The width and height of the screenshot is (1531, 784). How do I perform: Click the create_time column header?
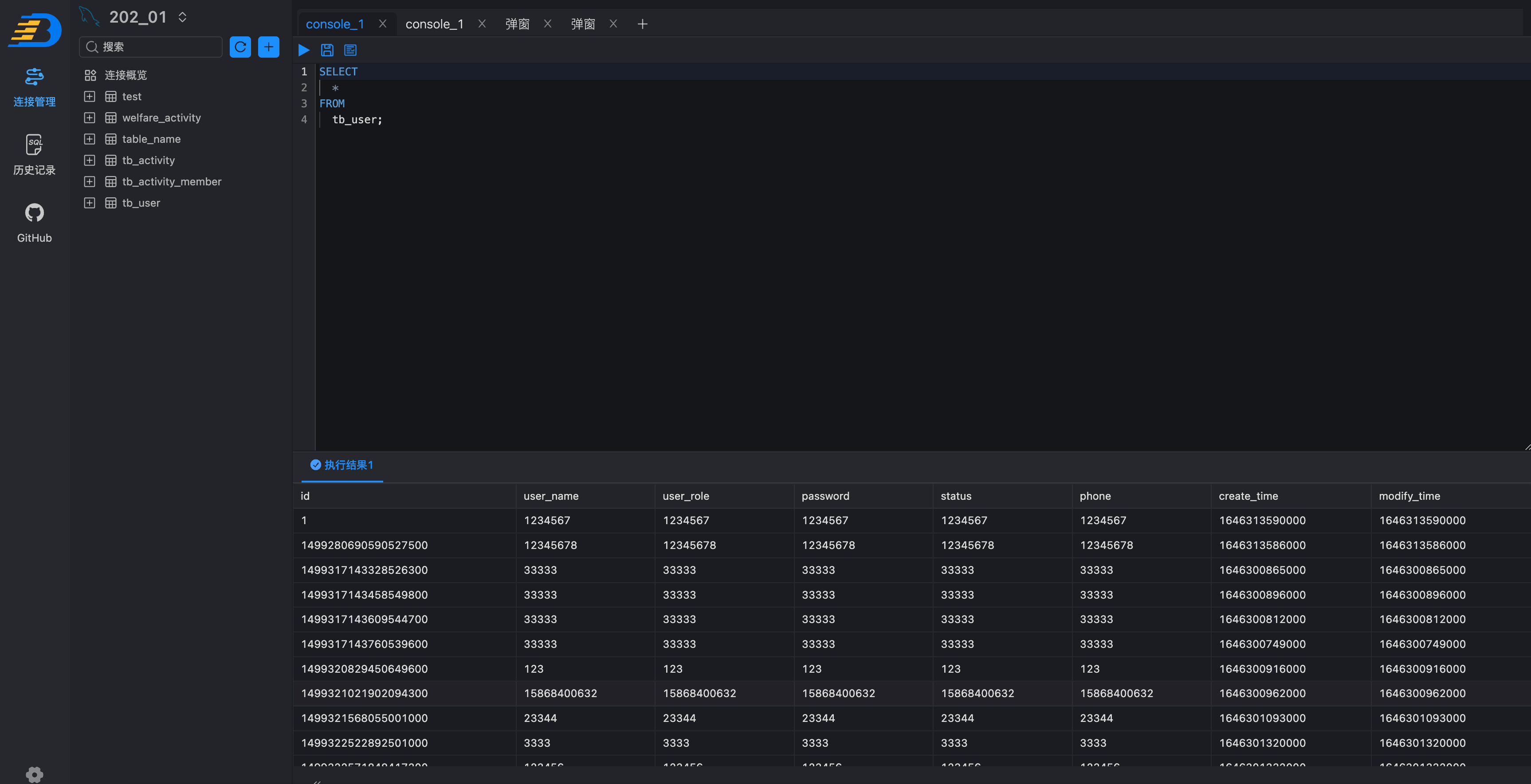click(x=1248, y=496)
